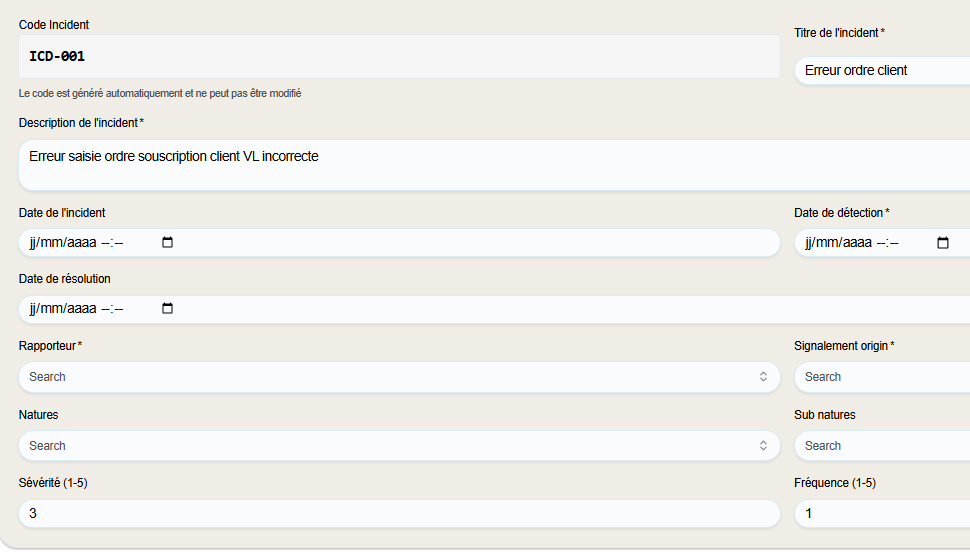Screen dimensions: 970x552
Task: Open calendar picker for Date de détection
Action: [942, 243]
